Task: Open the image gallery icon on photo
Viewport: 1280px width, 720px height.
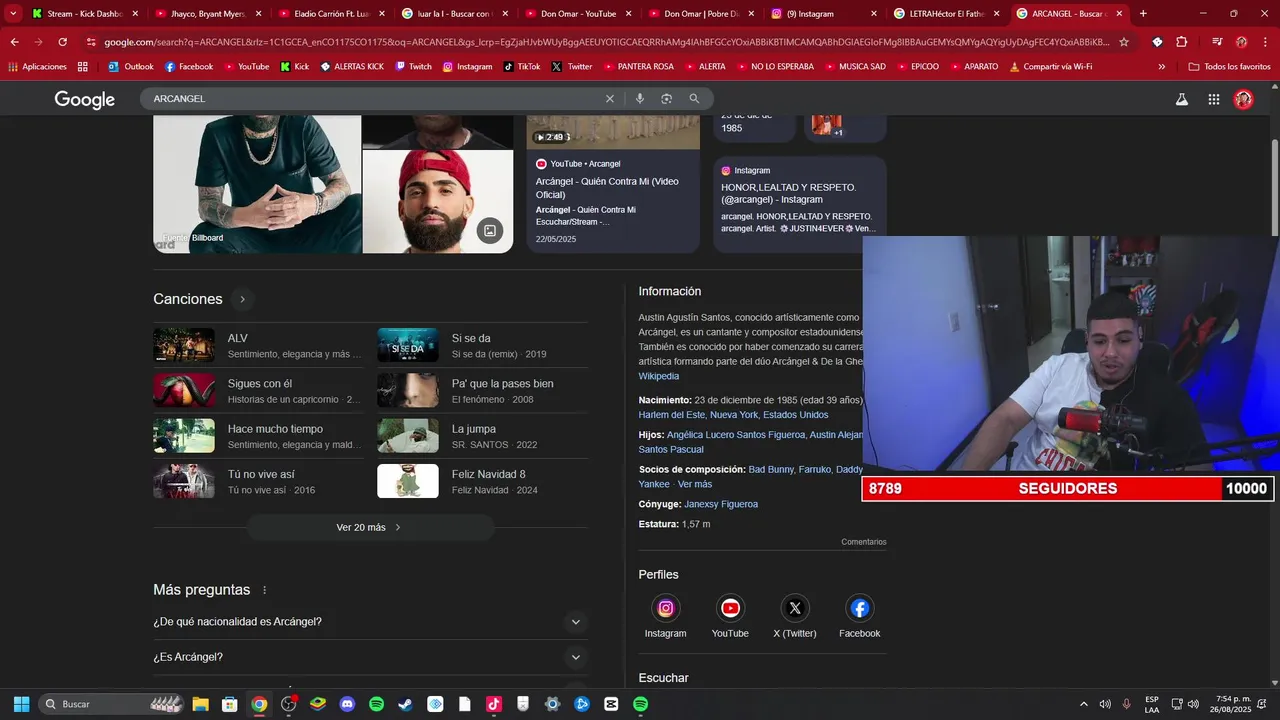Action: (x=490, y=231)
